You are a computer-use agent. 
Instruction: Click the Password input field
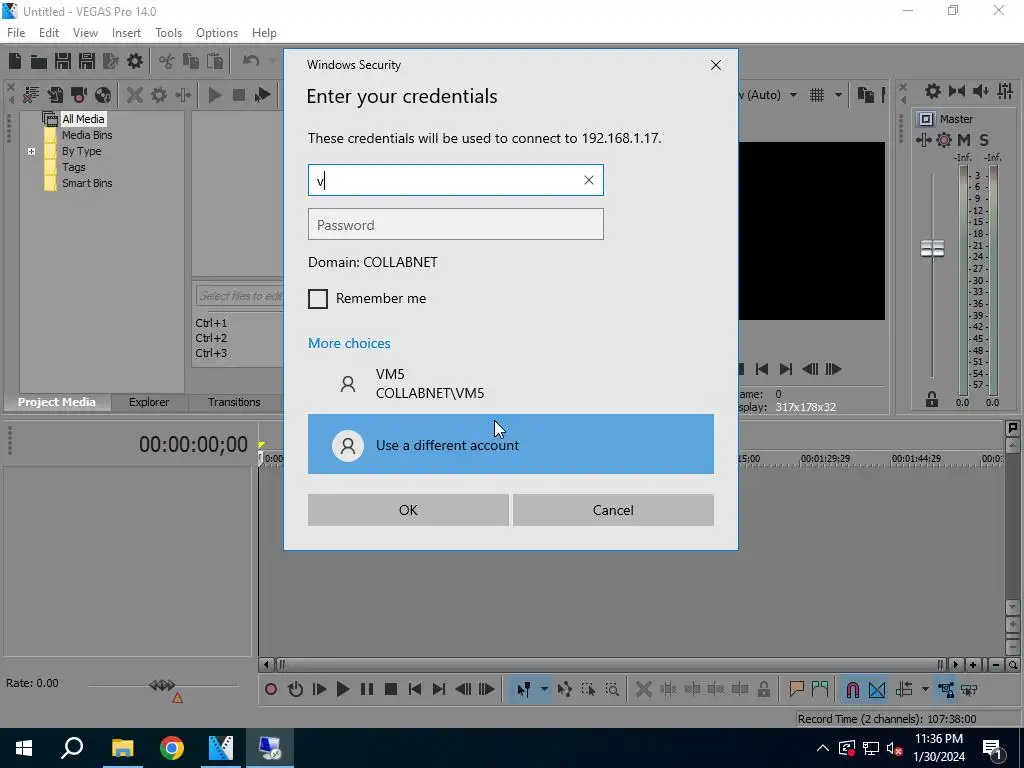pos(456,225)
